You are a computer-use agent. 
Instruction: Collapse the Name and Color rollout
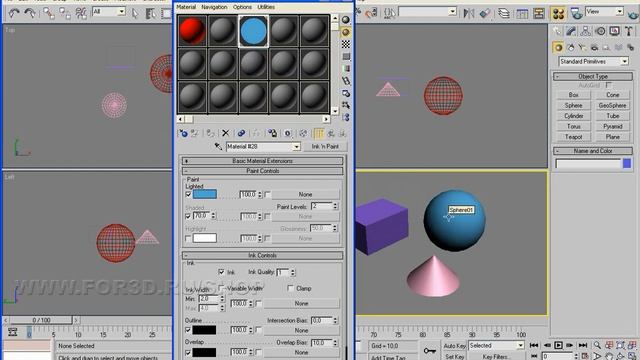pyautogui.click(x=593, y=151)
